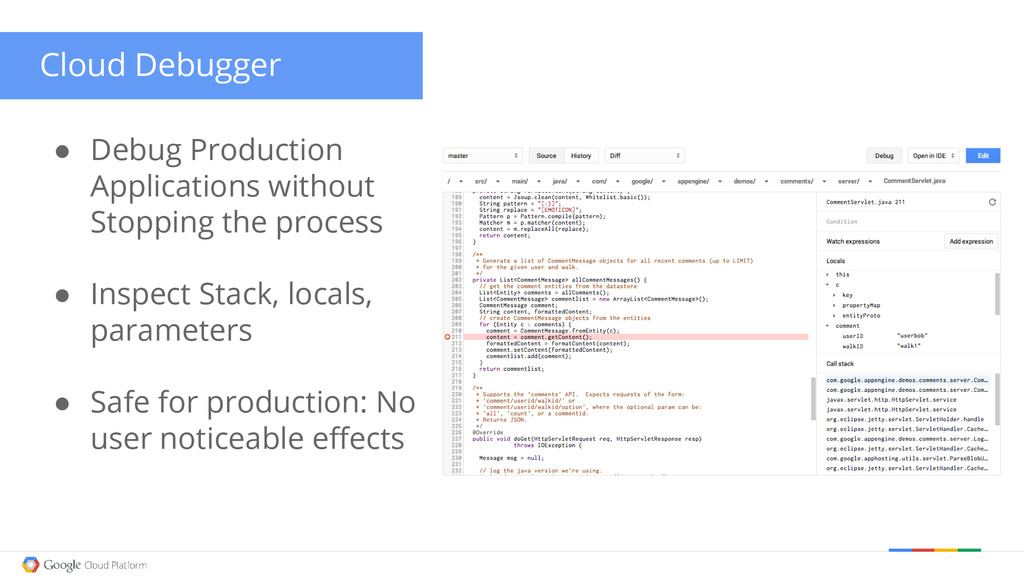Click the source code pane scrollbar

click(x=813, y=398)
